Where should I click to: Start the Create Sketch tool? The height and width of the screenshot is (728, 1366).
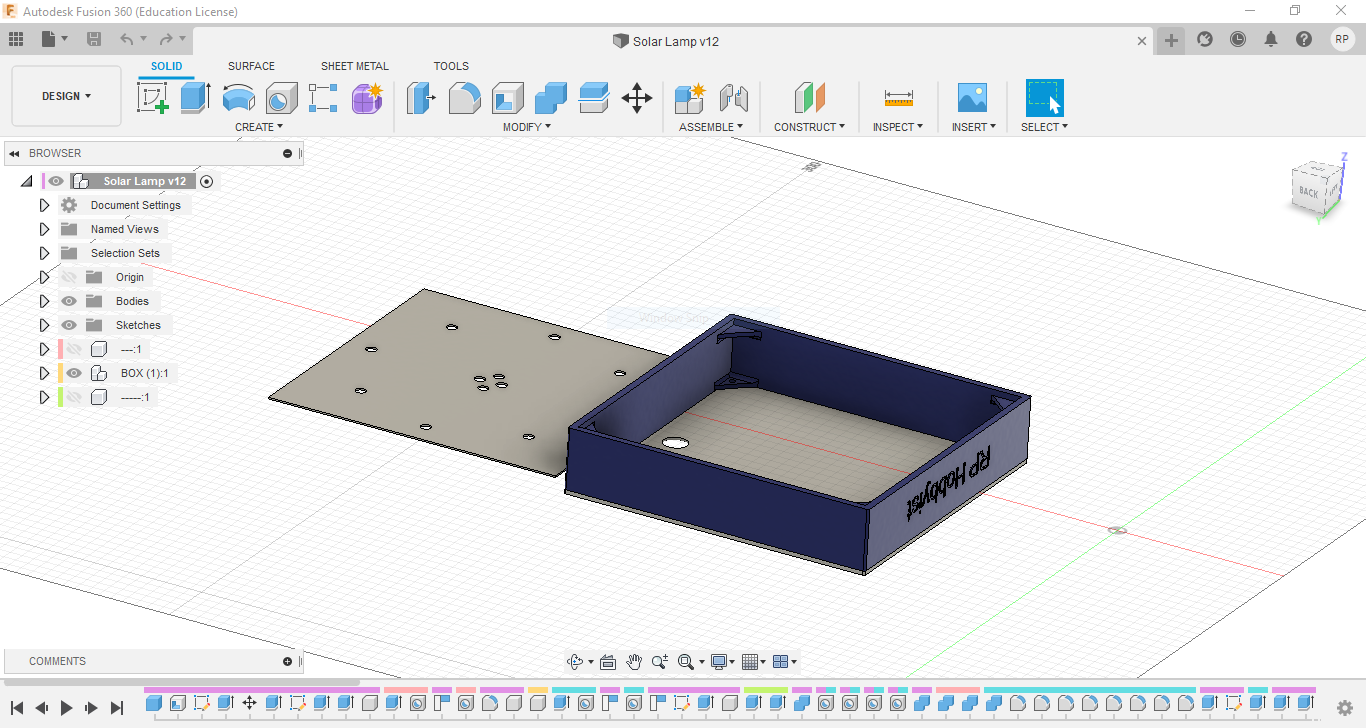coord(152,98)
